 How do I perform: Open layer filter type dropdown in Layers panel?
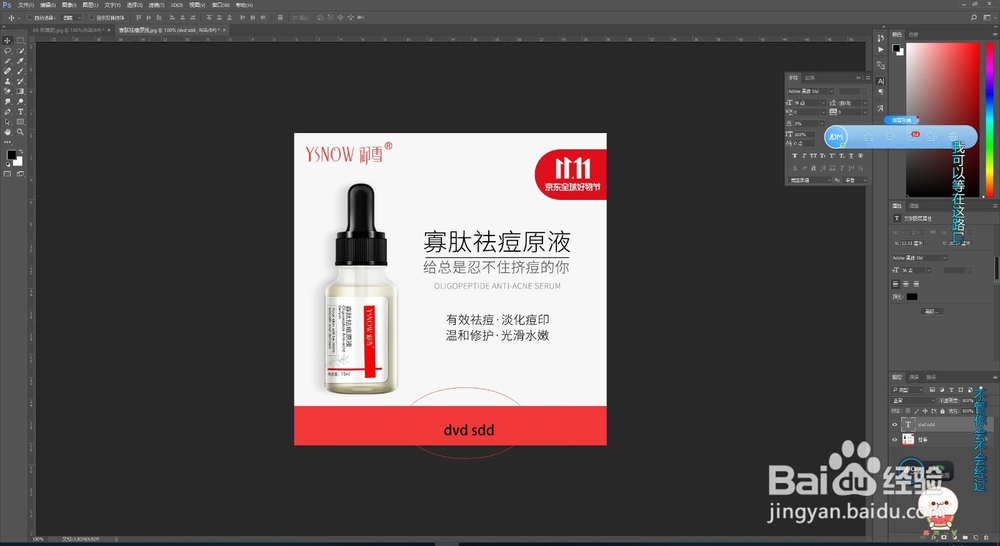(x=908, y=390)
